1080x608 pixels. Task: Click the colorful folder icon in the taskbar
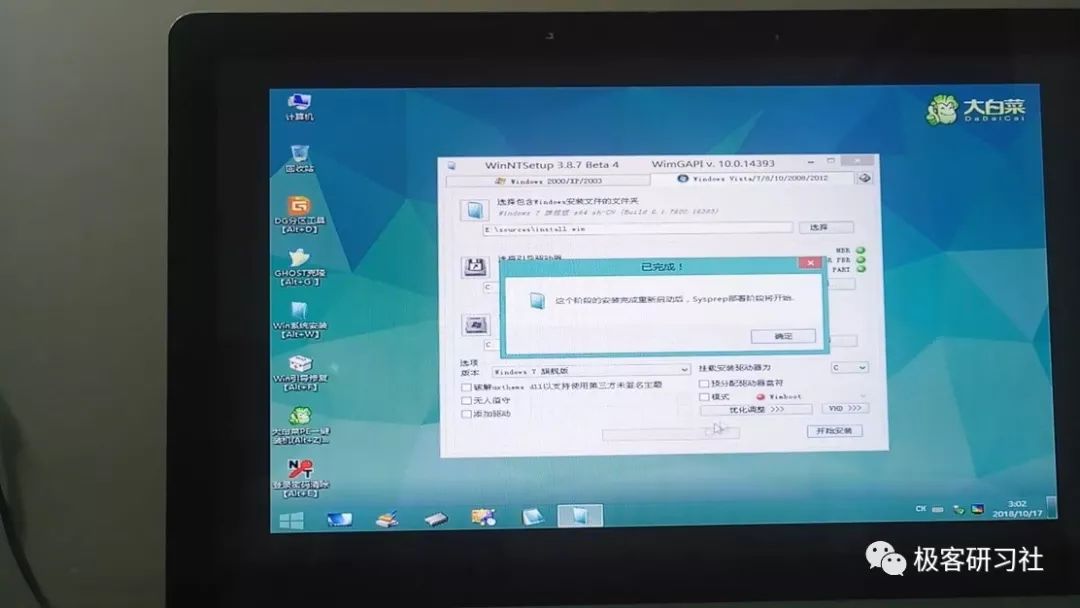(484, 517)
